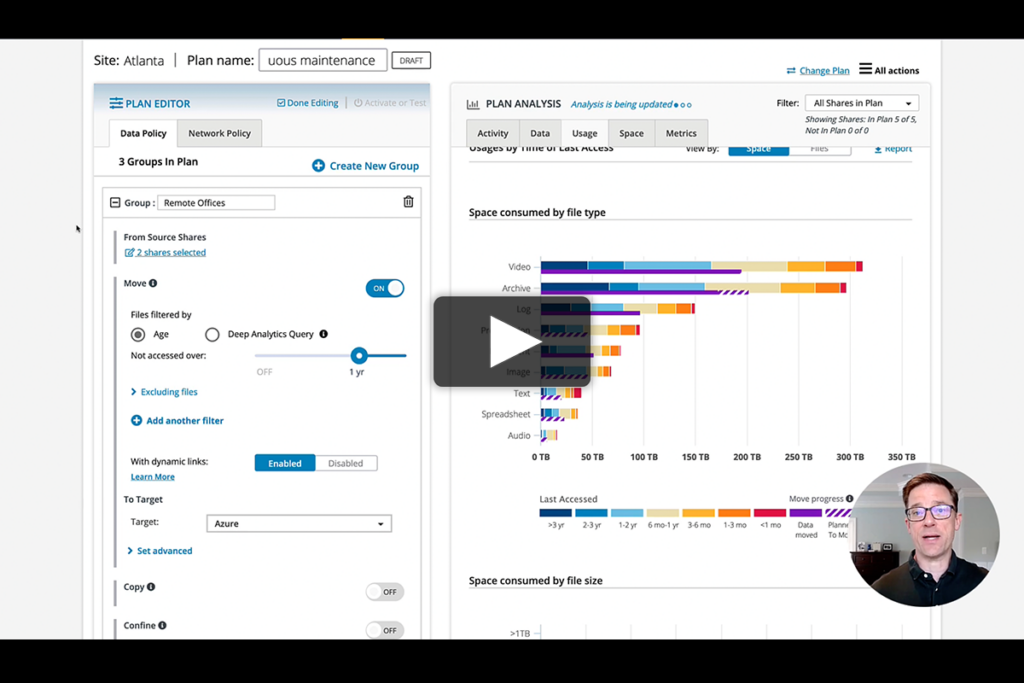Viewport: 1024px width, 683px height.
Task: Click the edit icon next to 2 shares selected
Action: [x=128, y=252]
